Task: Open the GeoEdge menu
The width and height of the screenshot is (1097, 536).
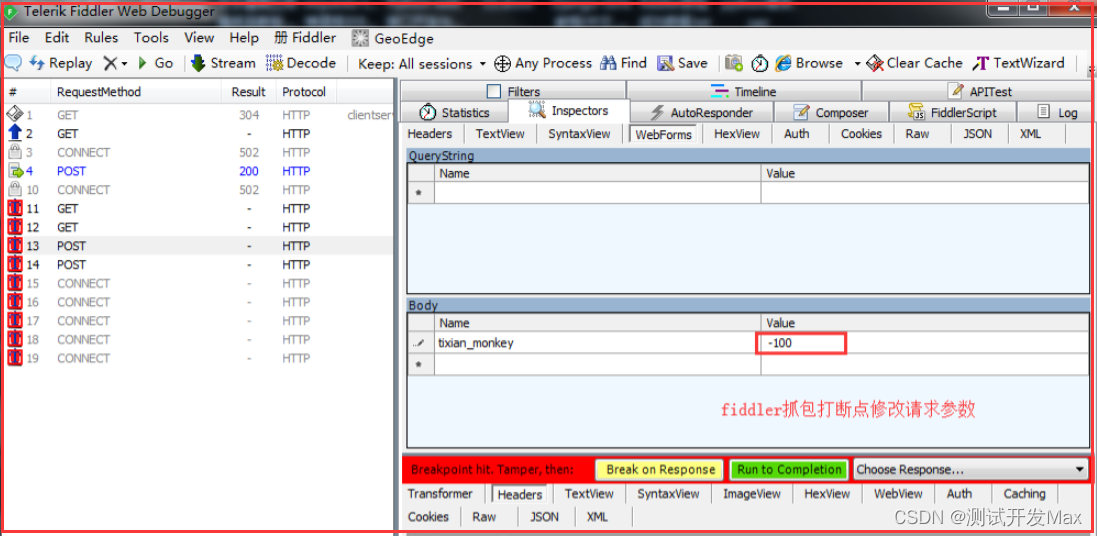Action: pos(392,38)
